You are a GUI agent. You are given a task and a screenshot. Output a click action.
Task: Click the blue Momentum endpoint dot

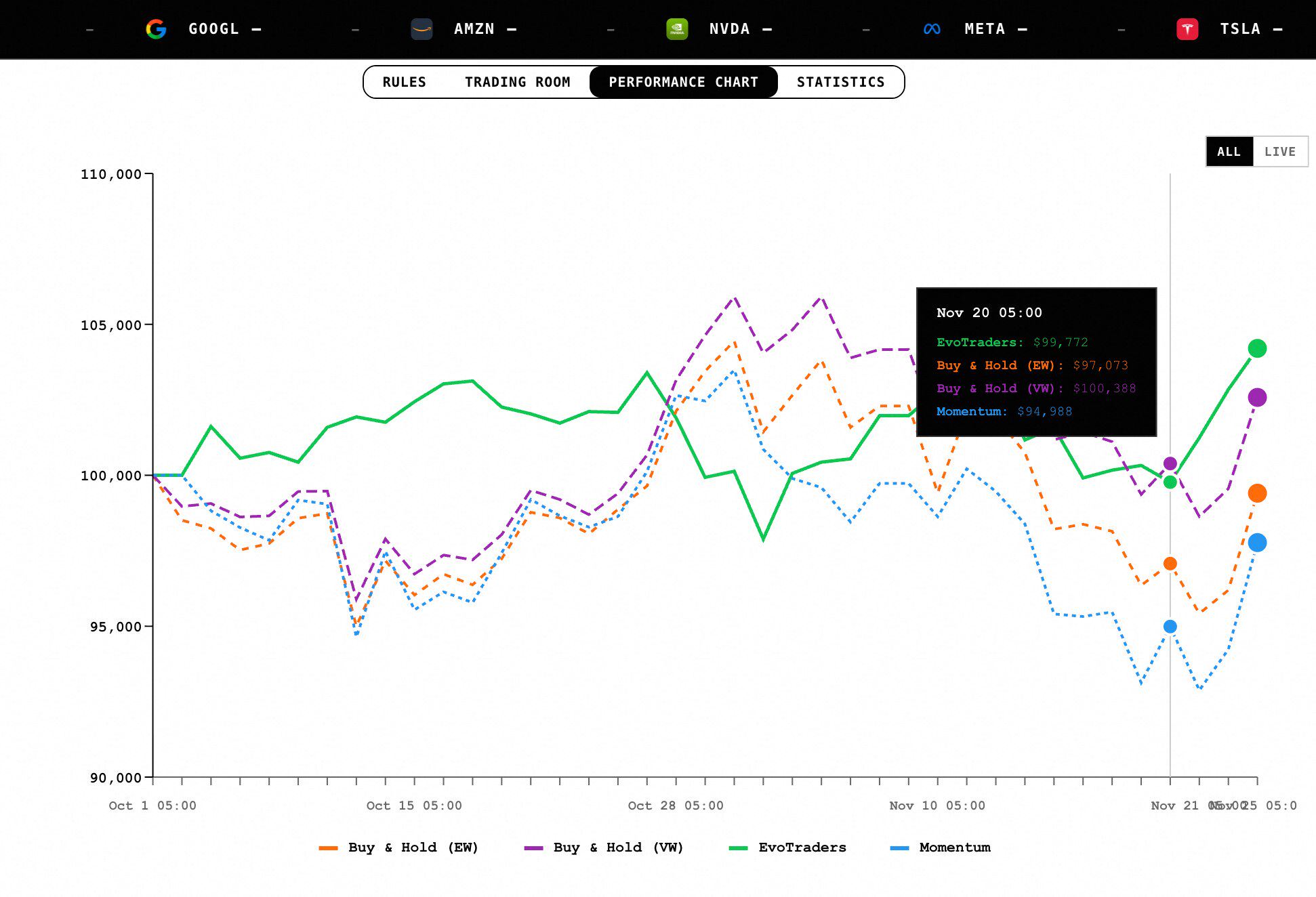click(x=1257, y=543)
